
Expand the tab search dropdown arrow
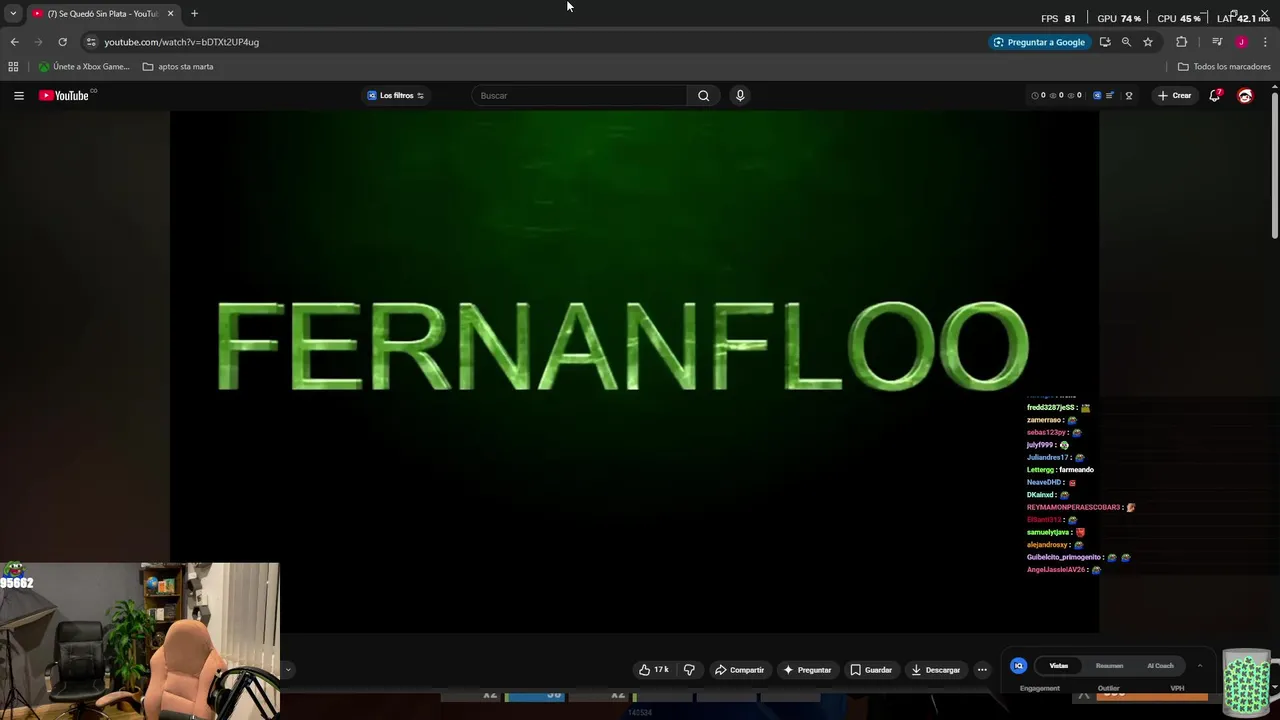click(13, 13)
